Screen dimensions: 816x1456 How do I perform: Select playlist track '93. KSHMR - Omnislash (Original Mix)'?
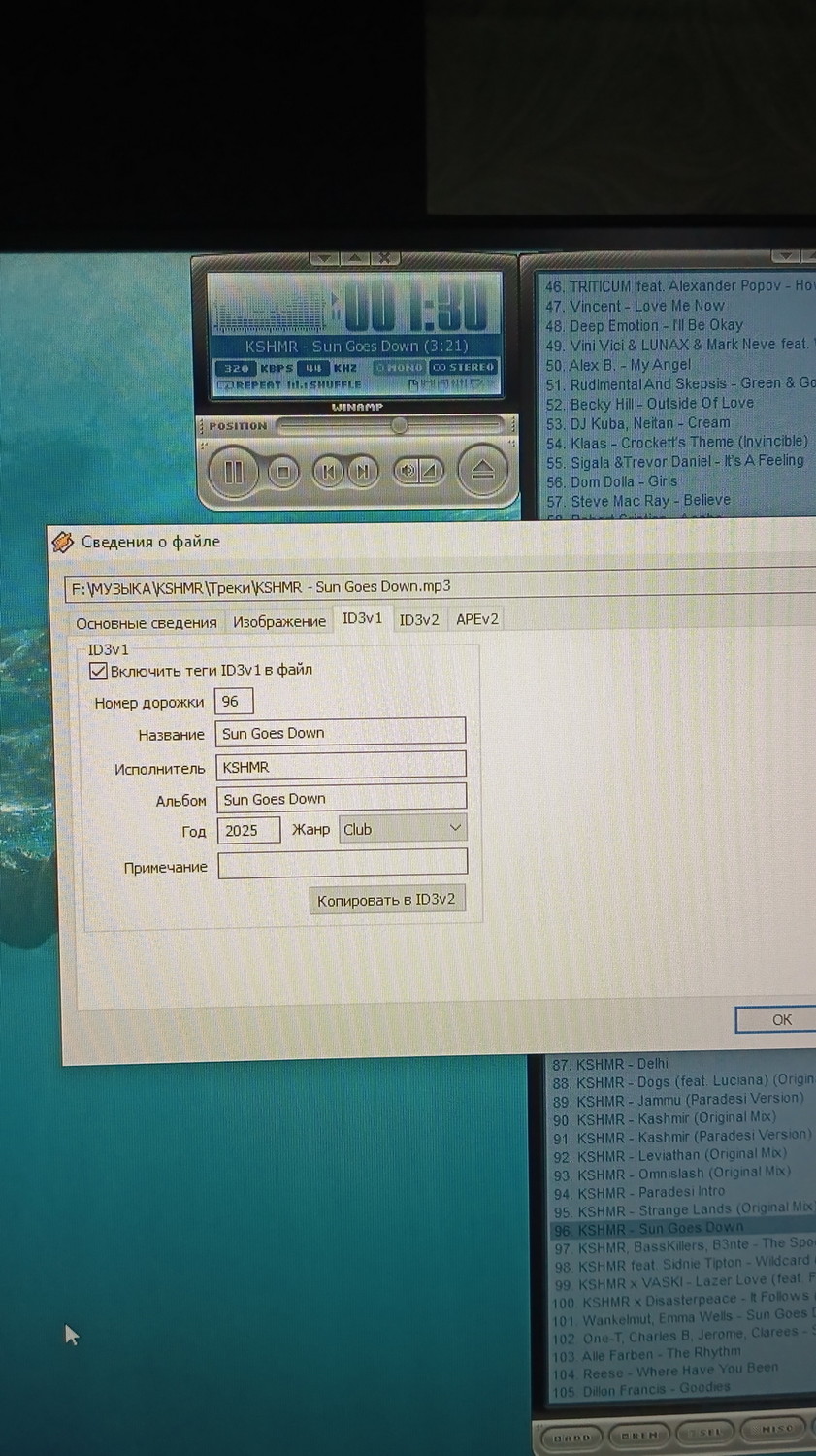pos(671,1174)
